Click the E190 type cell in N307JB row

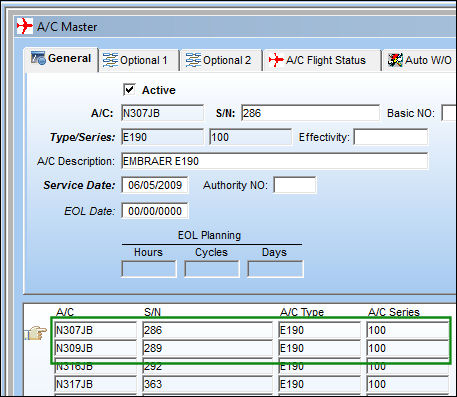(x=320, y=330)
